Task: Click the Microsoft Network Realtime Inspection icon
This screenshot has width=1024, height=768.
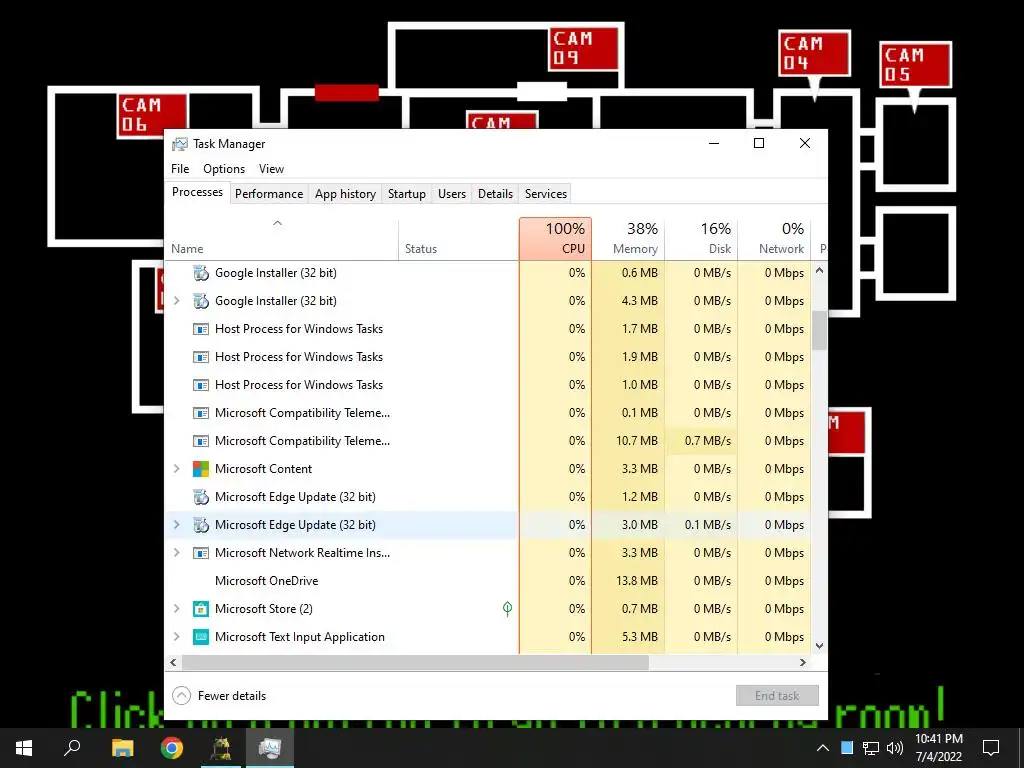Action: 201,553
